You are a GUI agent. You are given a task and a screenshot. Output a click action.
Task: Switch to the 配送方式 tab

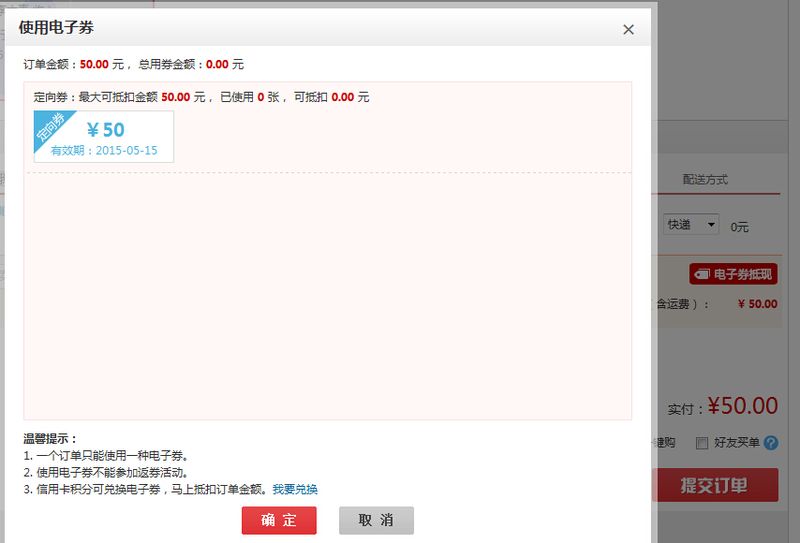click(x=705, y=180)
